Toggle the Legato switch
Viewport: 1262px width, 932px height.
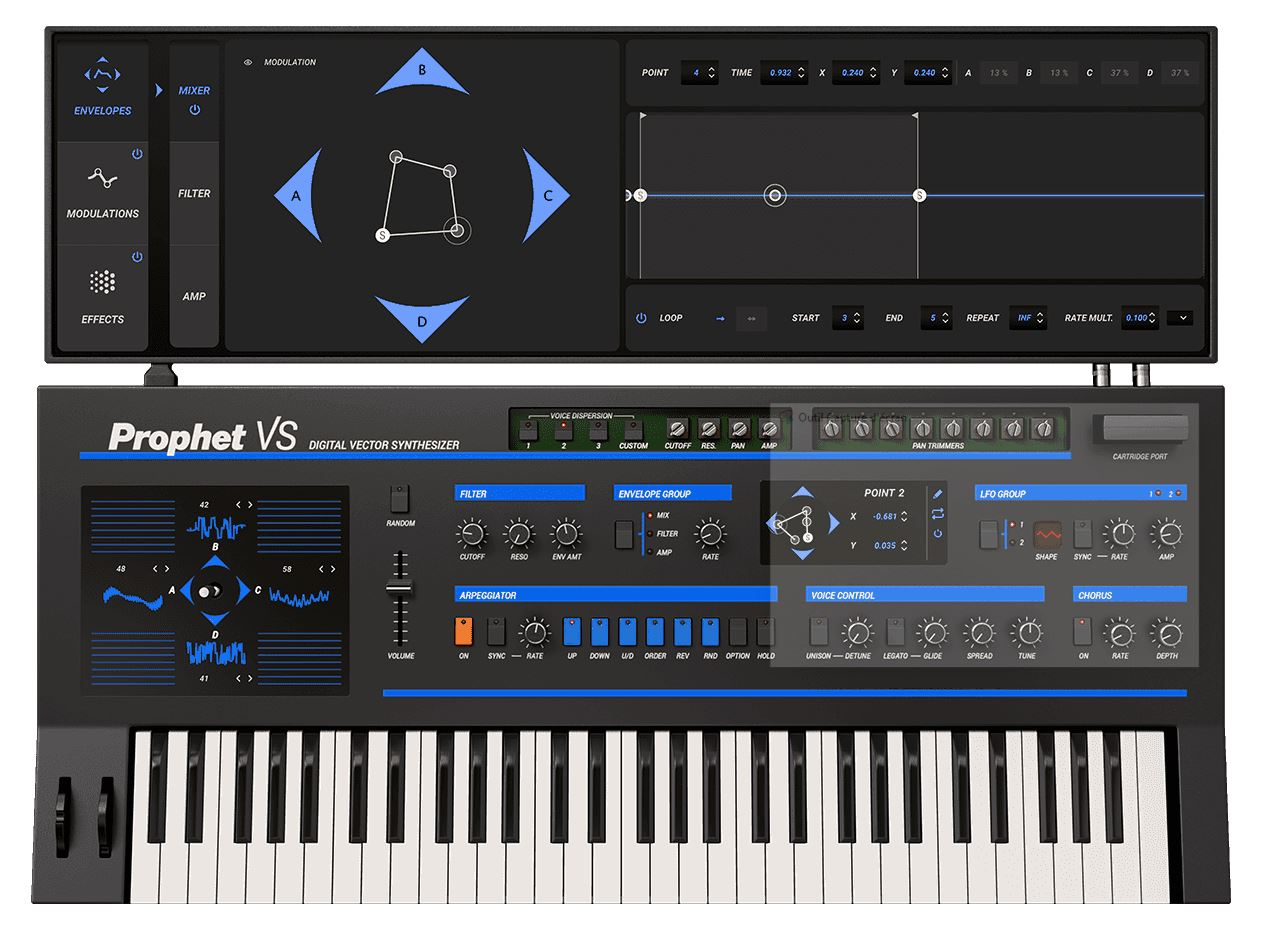pyautogui.click(x=896, y=632)
